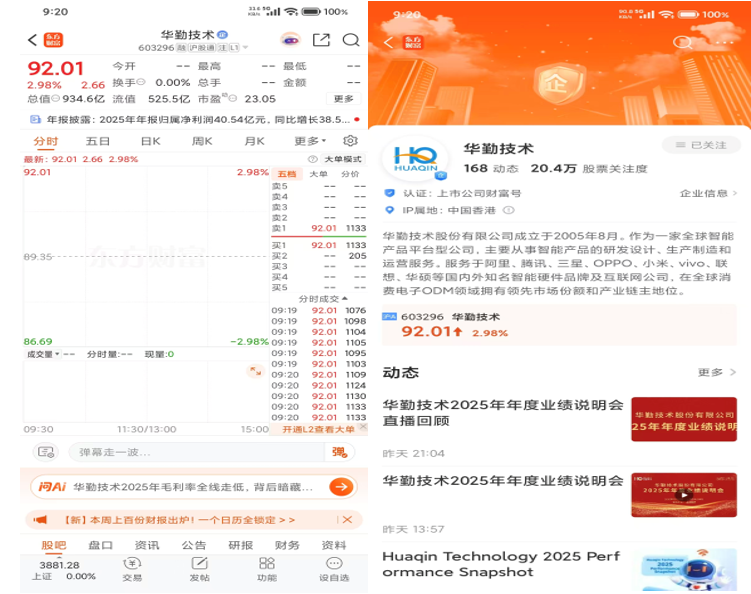Open the 直播回顾 red thumbnail

pyautogui.click(x=684, y=419)
